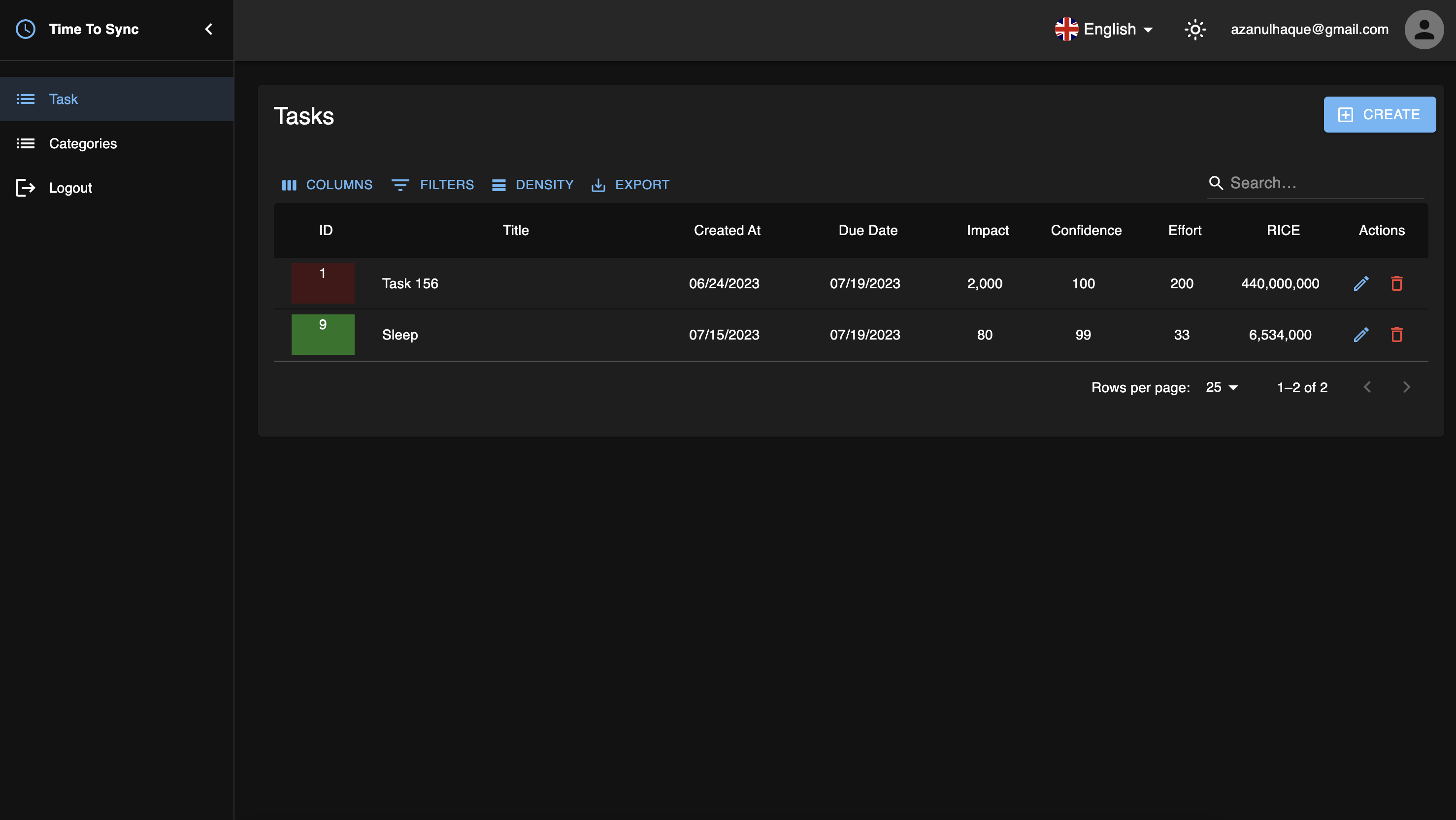Go to previous page arrow
The width and height of the screenshot is (1456, 820).
pyautogui.click(x=1367, y=387)
